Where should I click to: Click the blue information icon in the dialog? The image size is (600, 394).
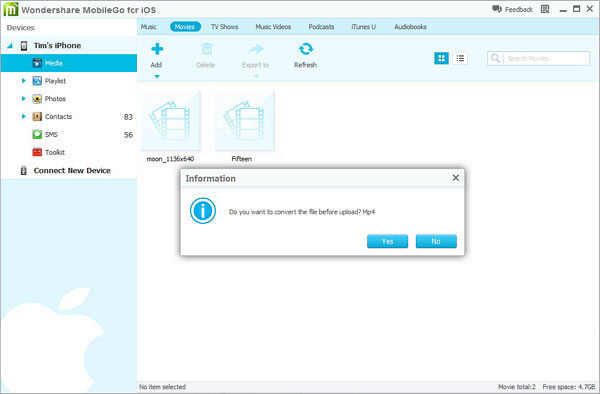tap(203, 210)
